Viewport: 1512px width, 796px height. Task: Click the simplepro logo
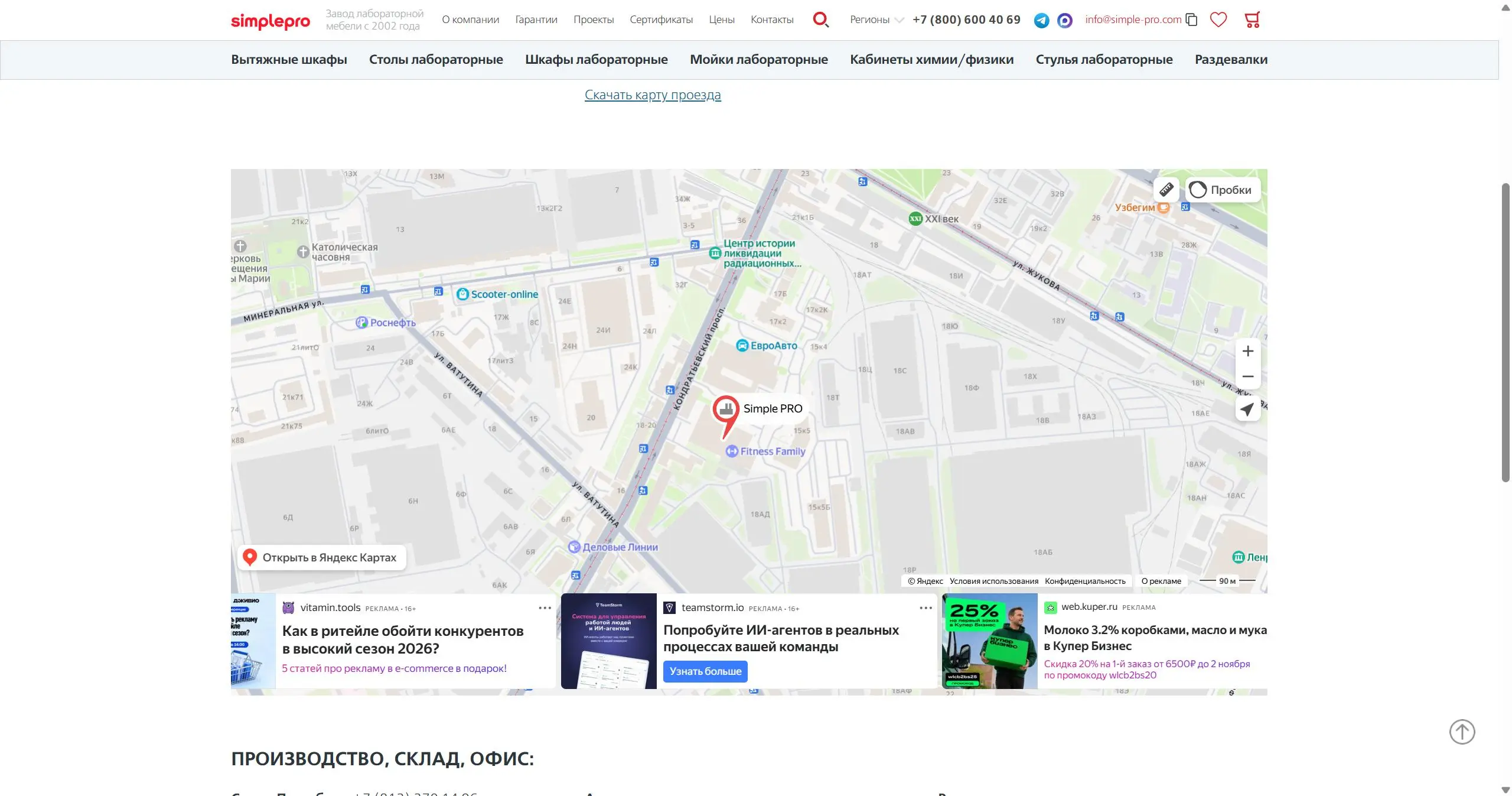(270, 21)
